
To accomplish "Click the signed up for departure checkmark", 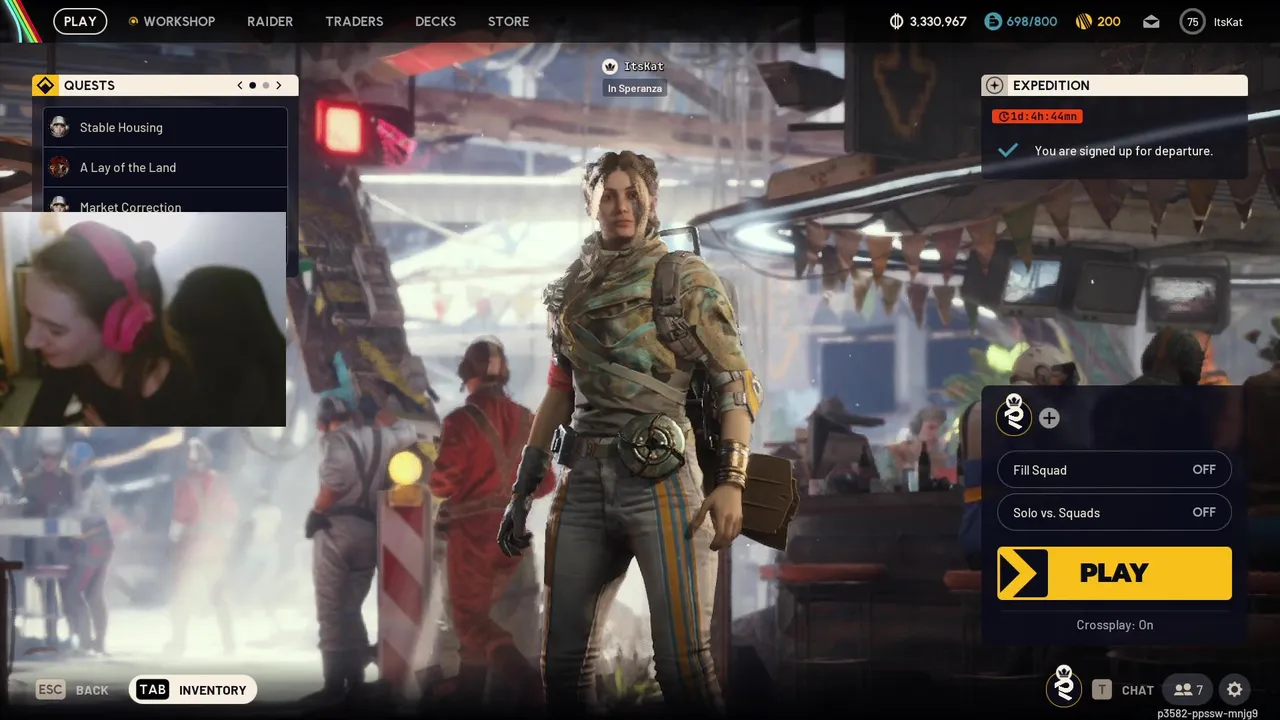I will tap(1008, 151).
